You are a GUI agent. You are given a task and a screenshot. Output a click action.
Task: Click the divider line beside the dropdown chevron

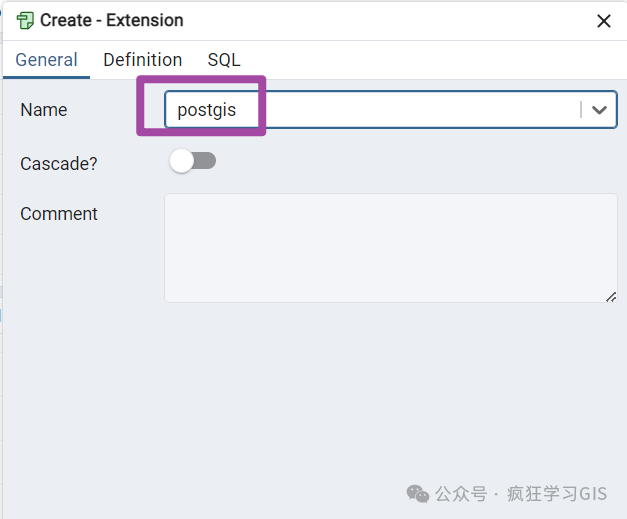coord(581,110)
